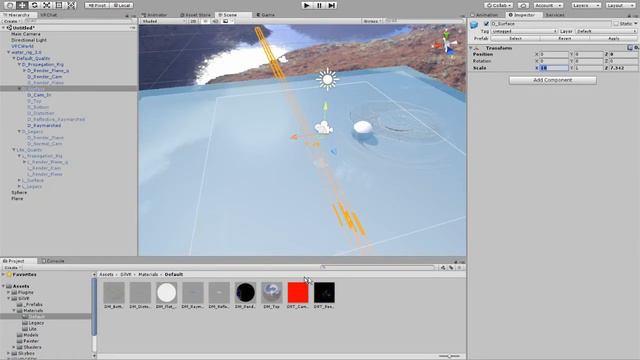Open the cloud services icon button
Viewport: 640px width, 360px height.
(523, 5)
